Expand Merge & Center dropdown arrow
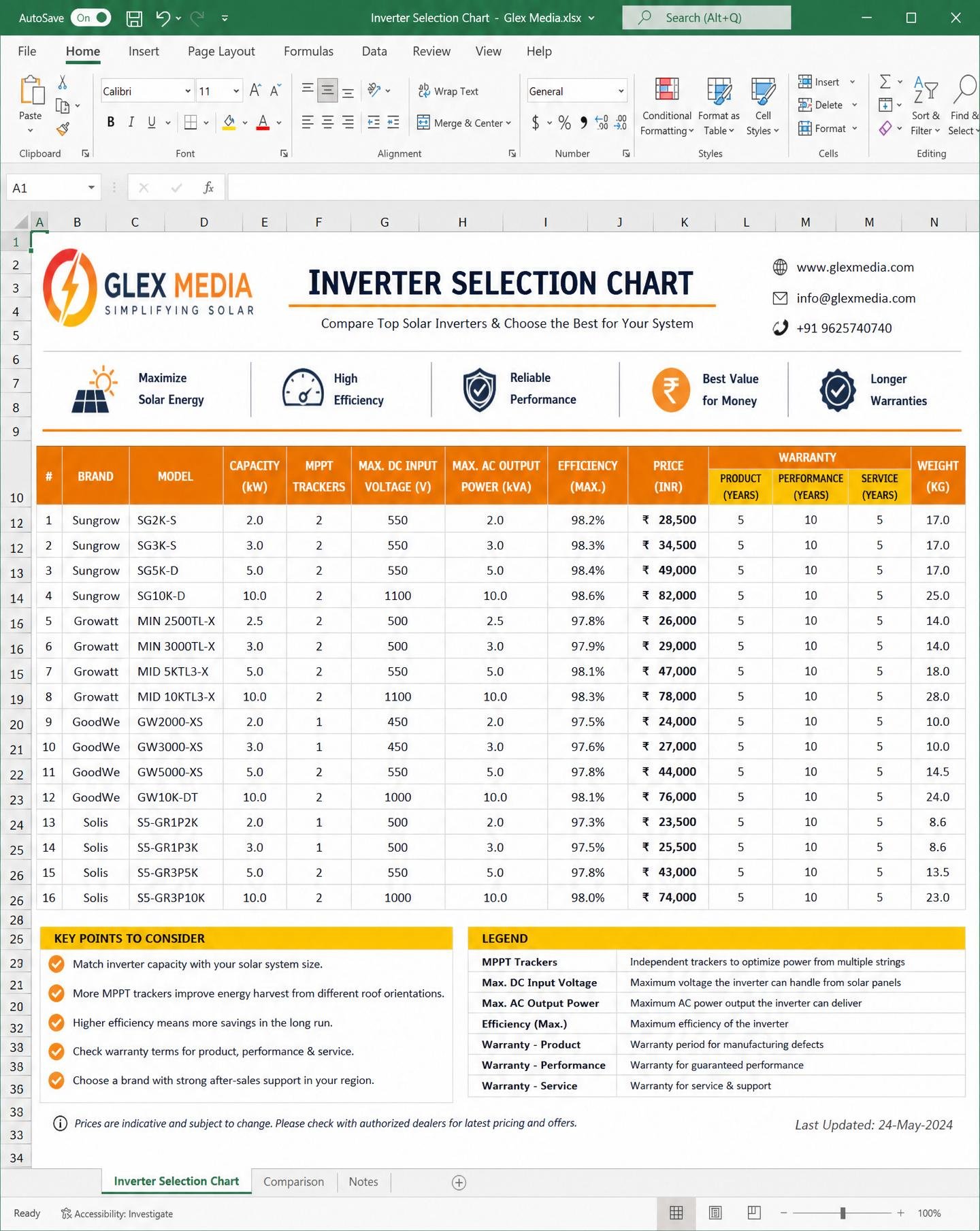 point(508,123)
